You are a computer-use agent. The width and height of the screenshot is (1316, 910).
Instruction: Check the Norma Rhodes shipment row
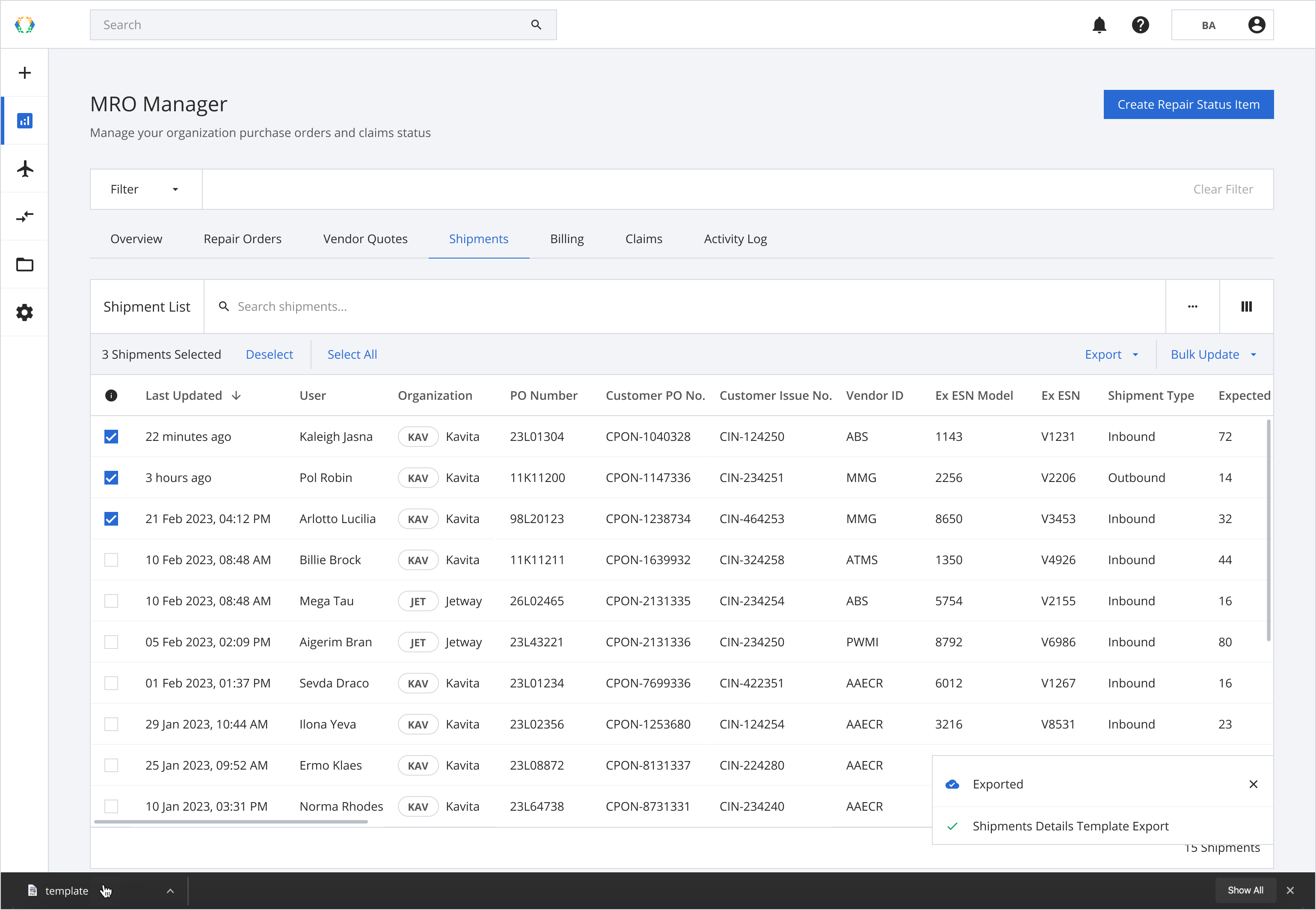point(111,806)
